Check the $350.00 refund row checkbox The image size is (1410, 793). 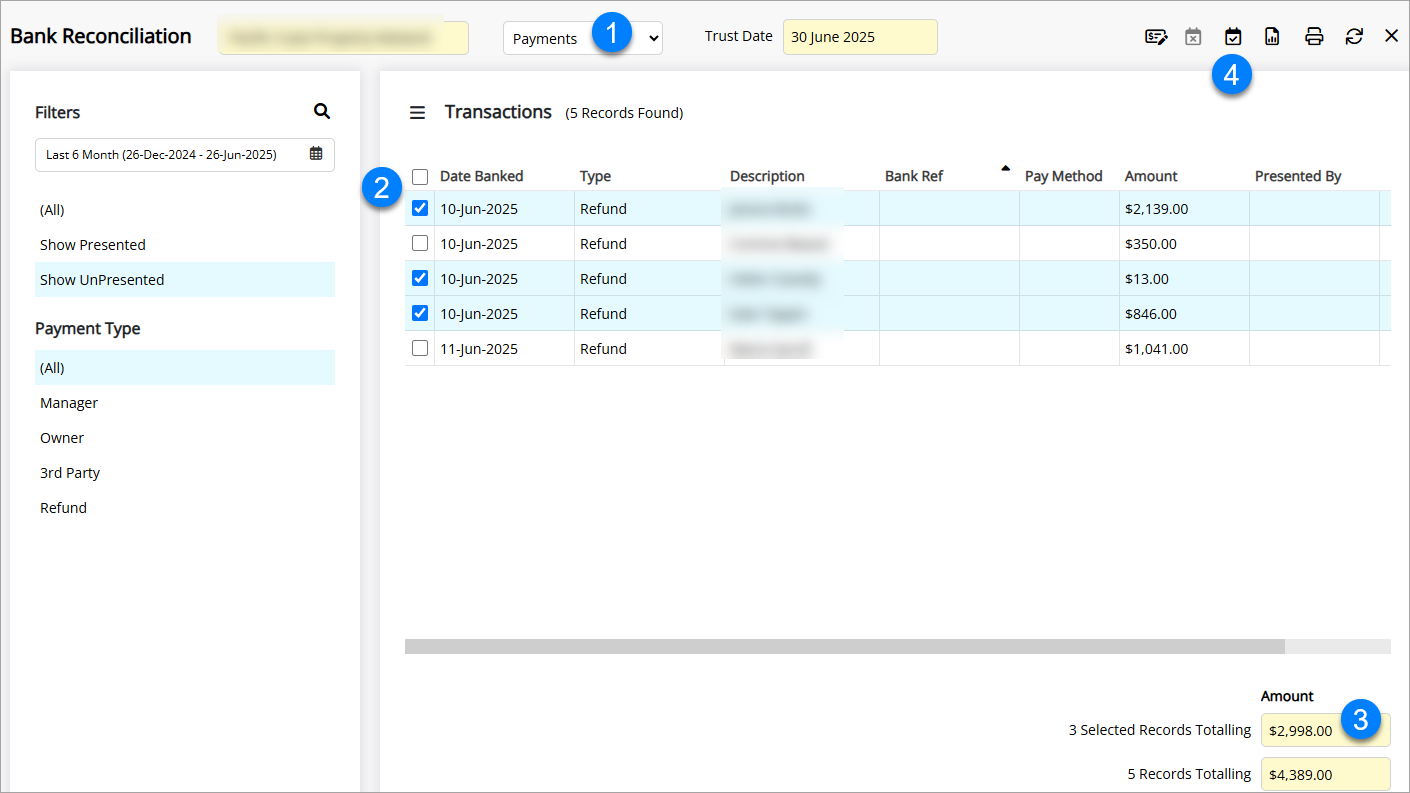point(420,243)
